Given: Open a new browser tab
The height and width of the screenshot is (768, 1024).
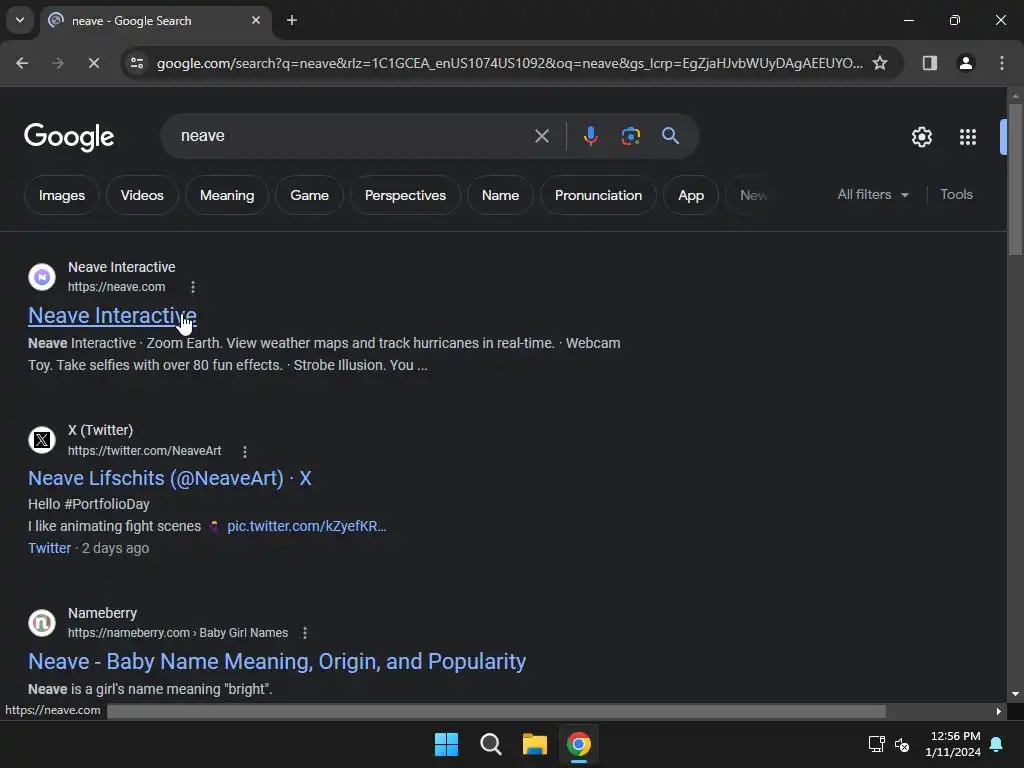Looking at the screenshot, I should pyautogui.click(x=292, y=20).
